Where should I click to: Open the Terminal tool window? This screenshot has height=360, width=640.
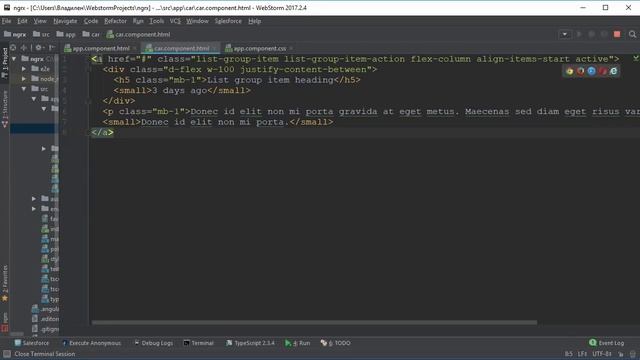pyautogui.click(x=198, y=343)
